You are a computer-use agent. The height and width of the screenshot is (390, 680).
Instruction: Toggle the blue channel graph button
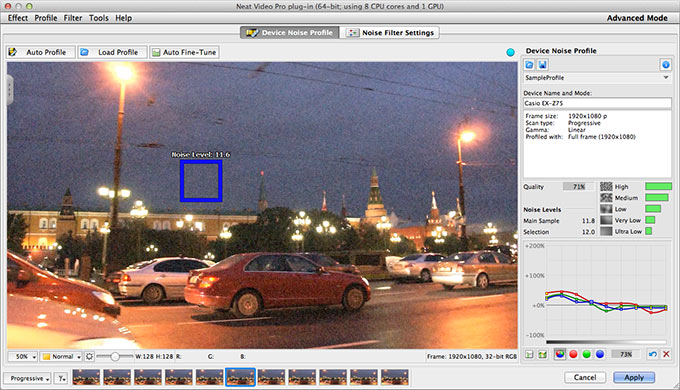pyautogui.click(x=600, y=354)
